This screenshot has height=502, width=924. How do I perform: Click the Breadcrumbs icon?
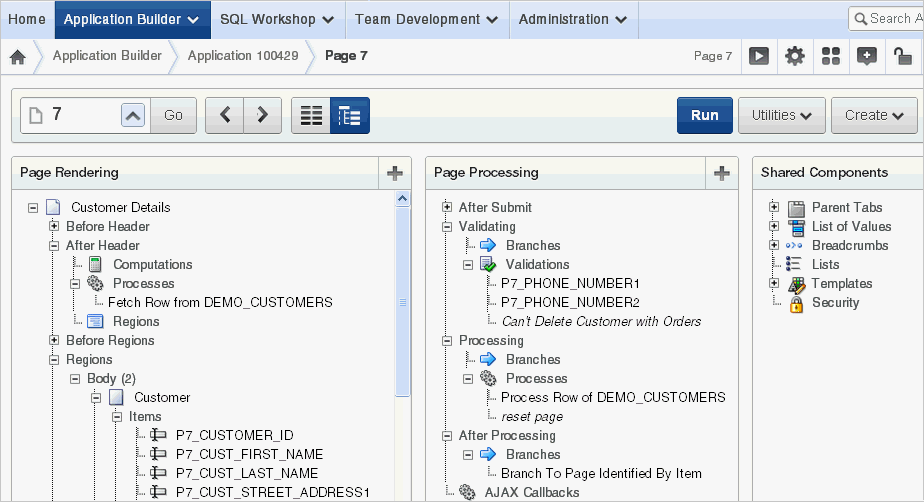click(x=794, y=246)
